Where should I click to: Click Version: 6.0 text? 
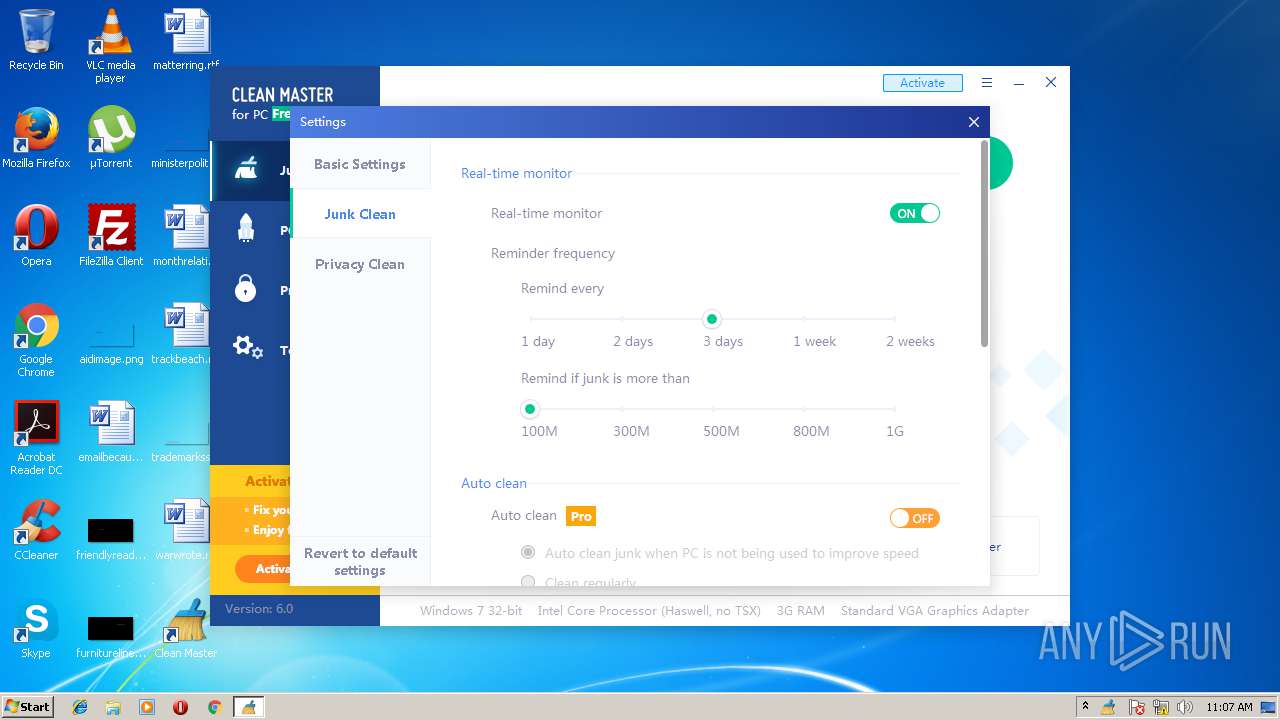click(259, 608)
